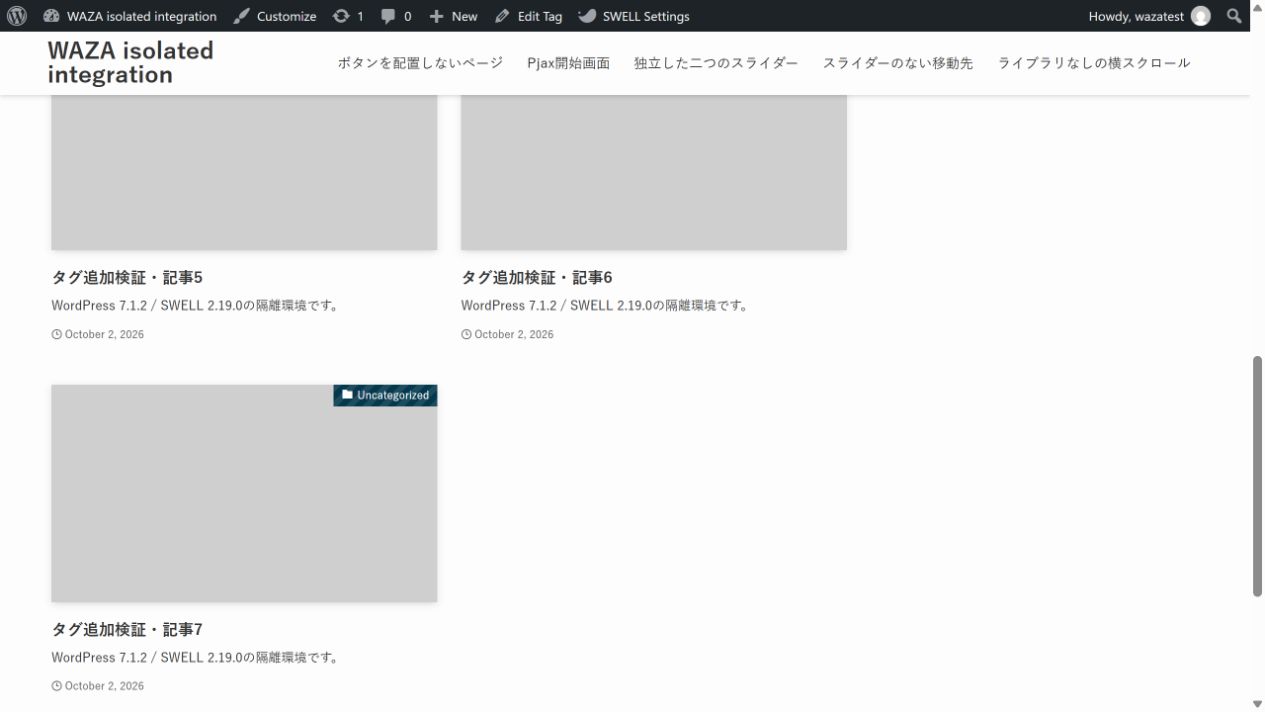Click the October 2, 2026 date under 記事7
Viewport: 1265px width, 712px height.
104,686
